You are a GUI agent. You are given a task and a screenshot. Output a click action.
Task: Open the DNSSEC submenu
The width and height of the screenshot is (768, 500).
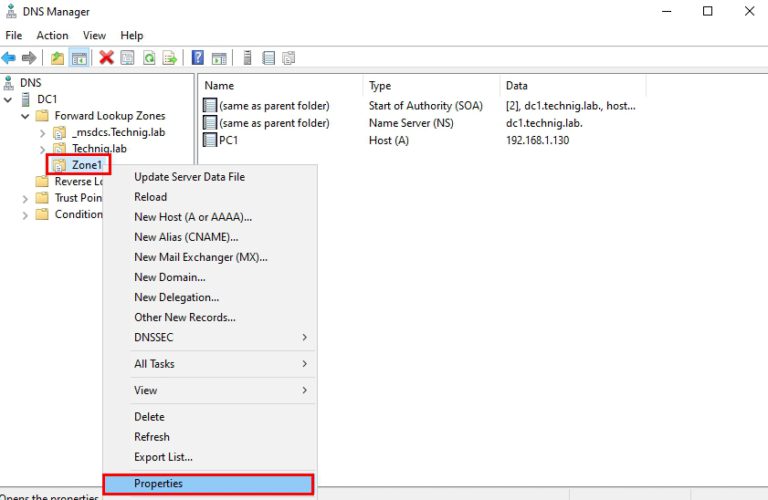(x=220, y=337)
